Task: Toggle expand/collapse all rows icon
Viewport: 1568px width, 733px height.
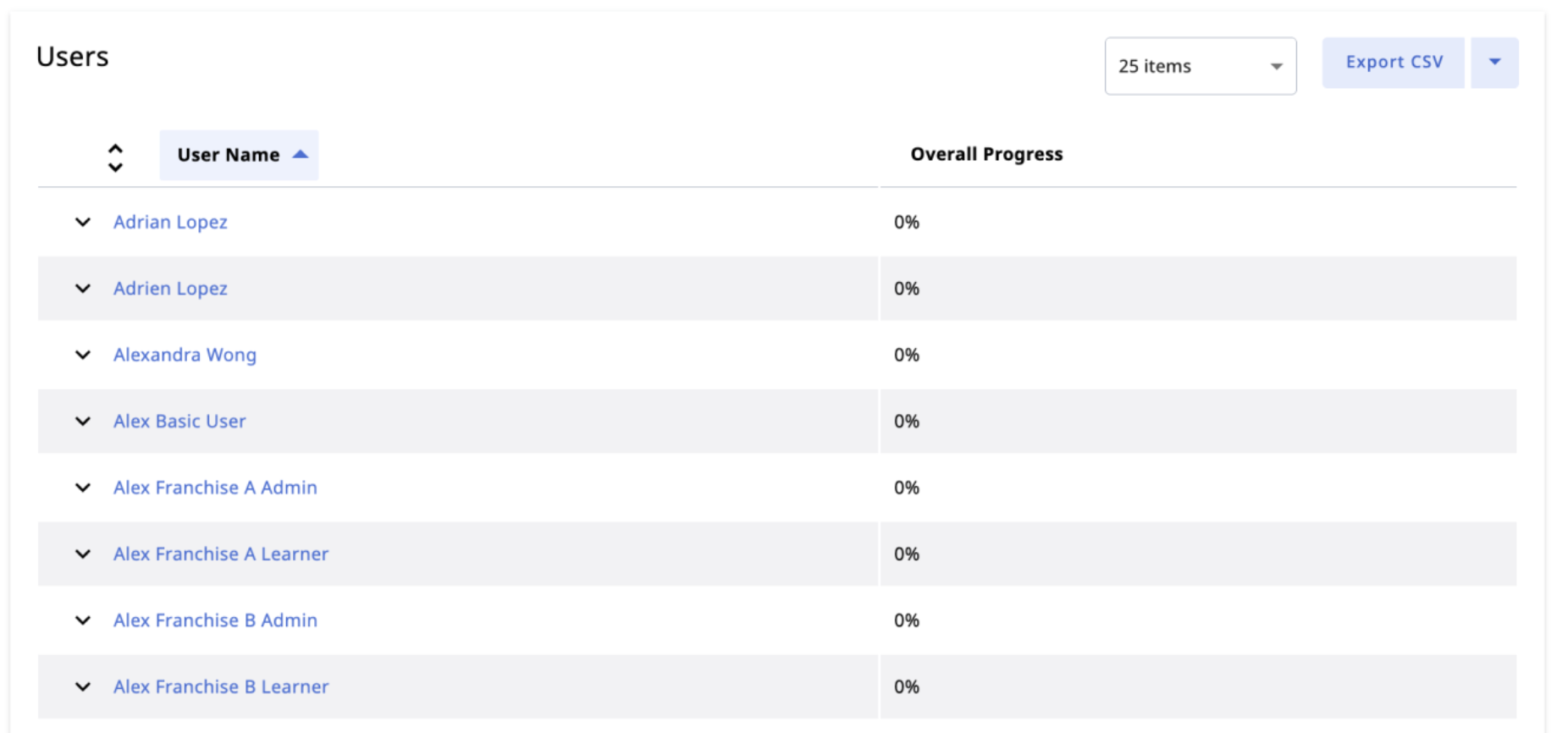Action: click(x=115, y=157)
